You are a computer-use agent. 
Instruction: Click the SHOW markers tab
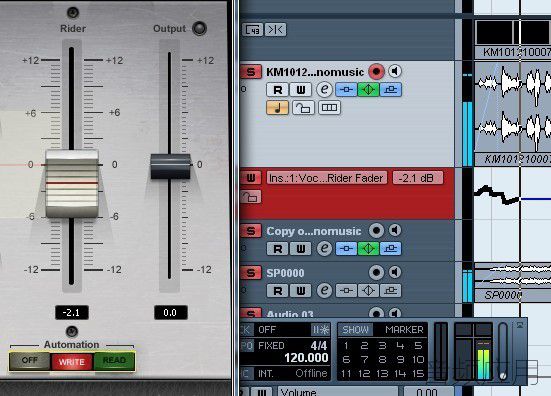355,330
